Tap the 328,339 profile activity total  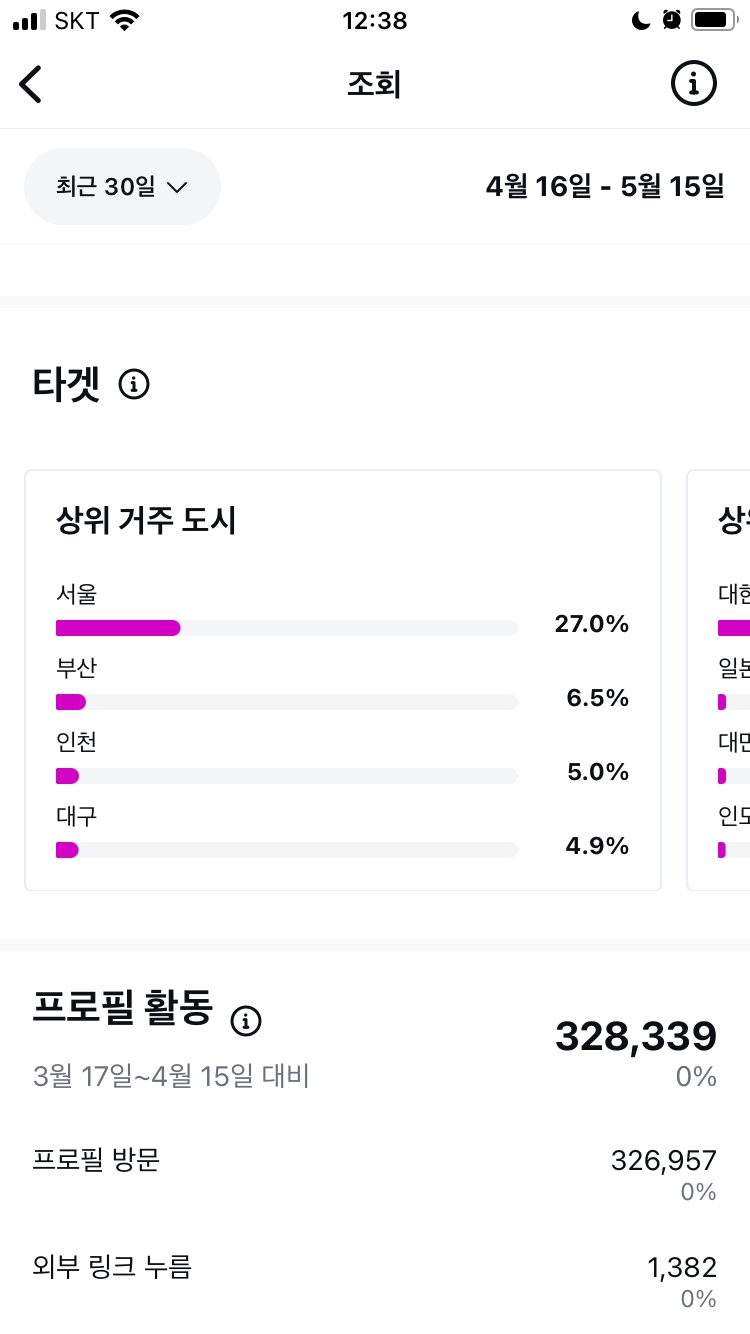tap(636, 1037)
